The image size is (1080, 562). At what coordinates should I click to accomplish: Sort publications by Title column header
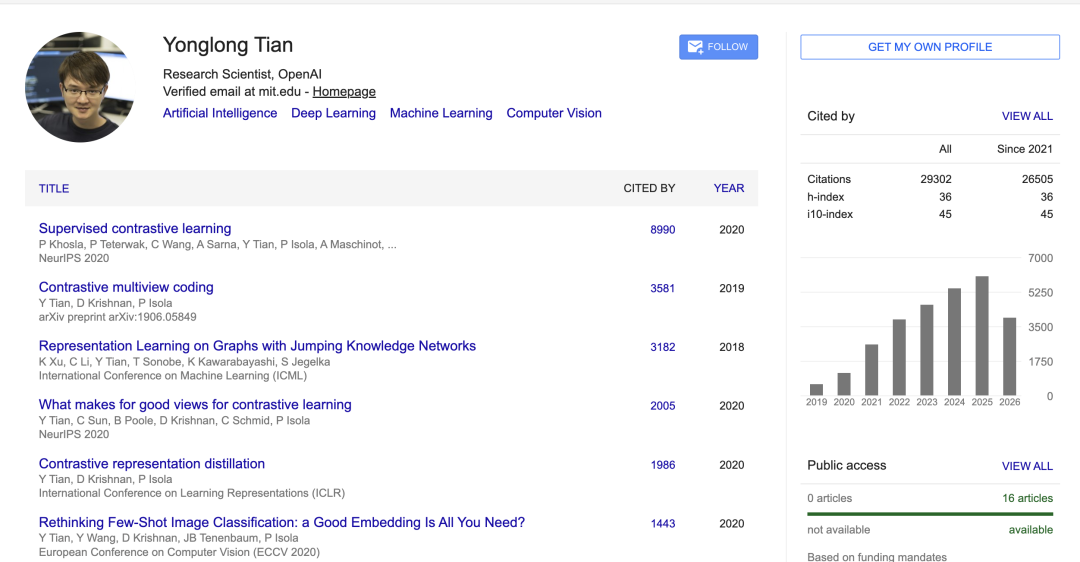[54, 188]
